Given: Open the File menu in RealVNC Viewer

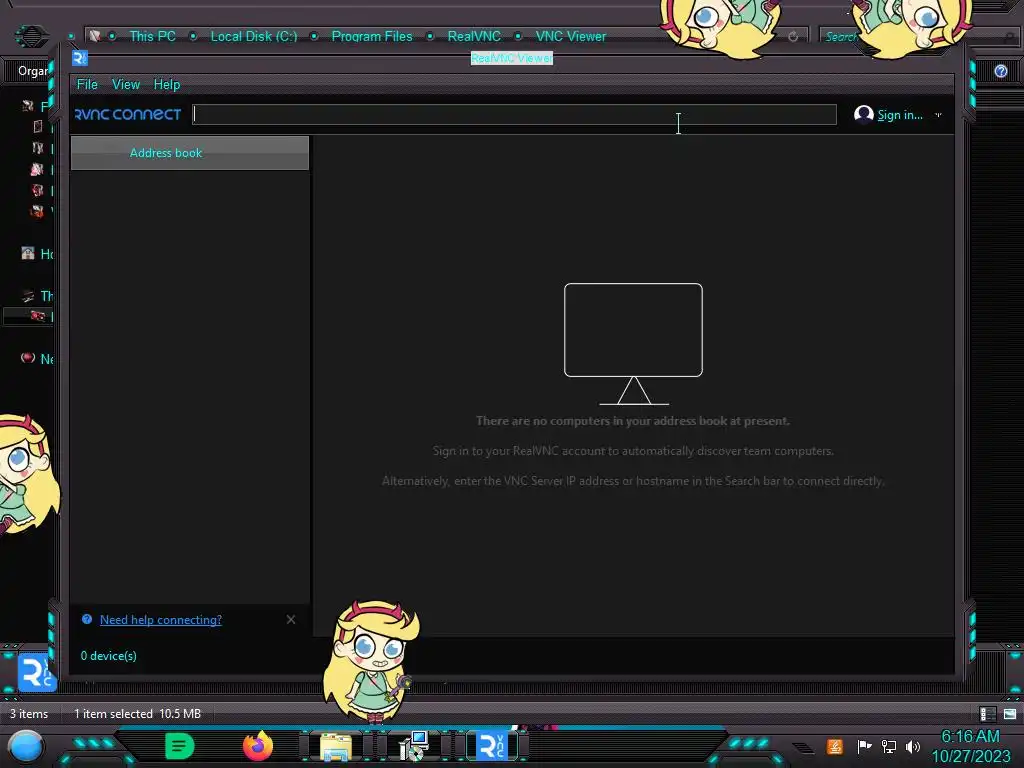Looking at the screenshot, I should pos(87,84).
